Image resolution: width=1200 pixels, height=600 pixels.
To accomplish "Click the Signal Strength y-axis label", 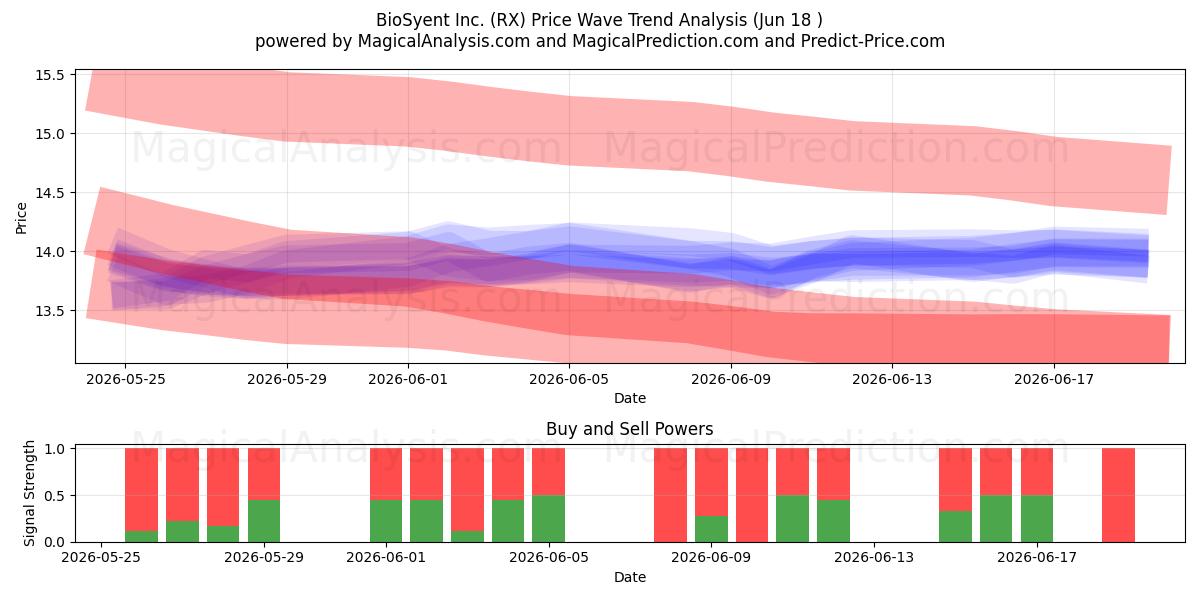I will [x=30, y=492].
